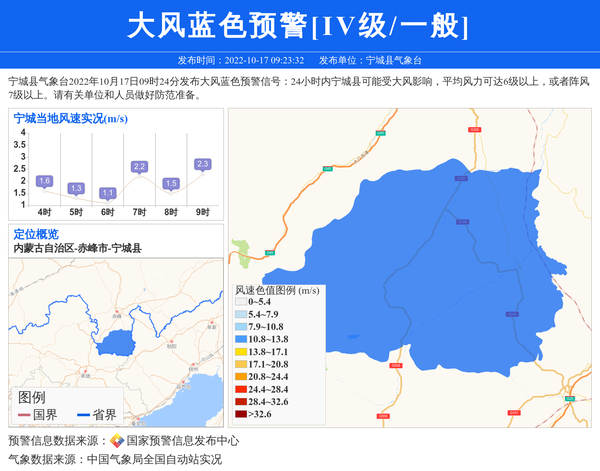Click the 0~5.4 legend color box
Image resolution: width=600 pixels, height=471 pixels.
(x=240, y=302)
